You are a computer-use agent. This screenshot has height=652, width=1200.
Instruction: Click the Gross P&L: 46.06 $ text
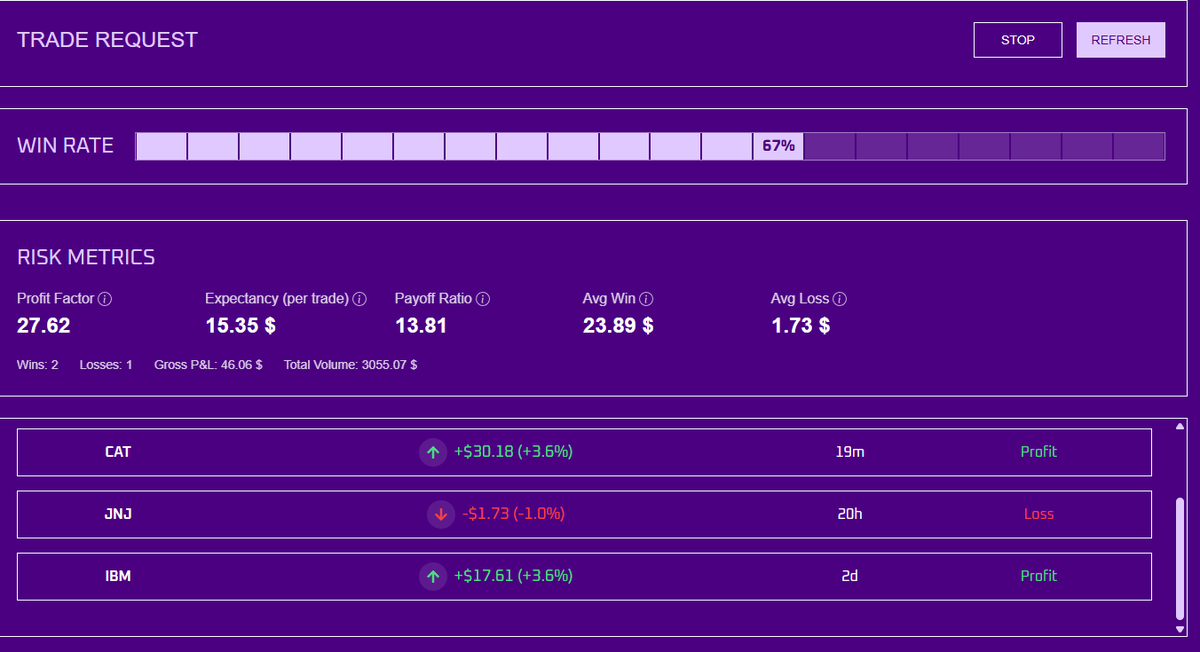[x=208, y=365]
